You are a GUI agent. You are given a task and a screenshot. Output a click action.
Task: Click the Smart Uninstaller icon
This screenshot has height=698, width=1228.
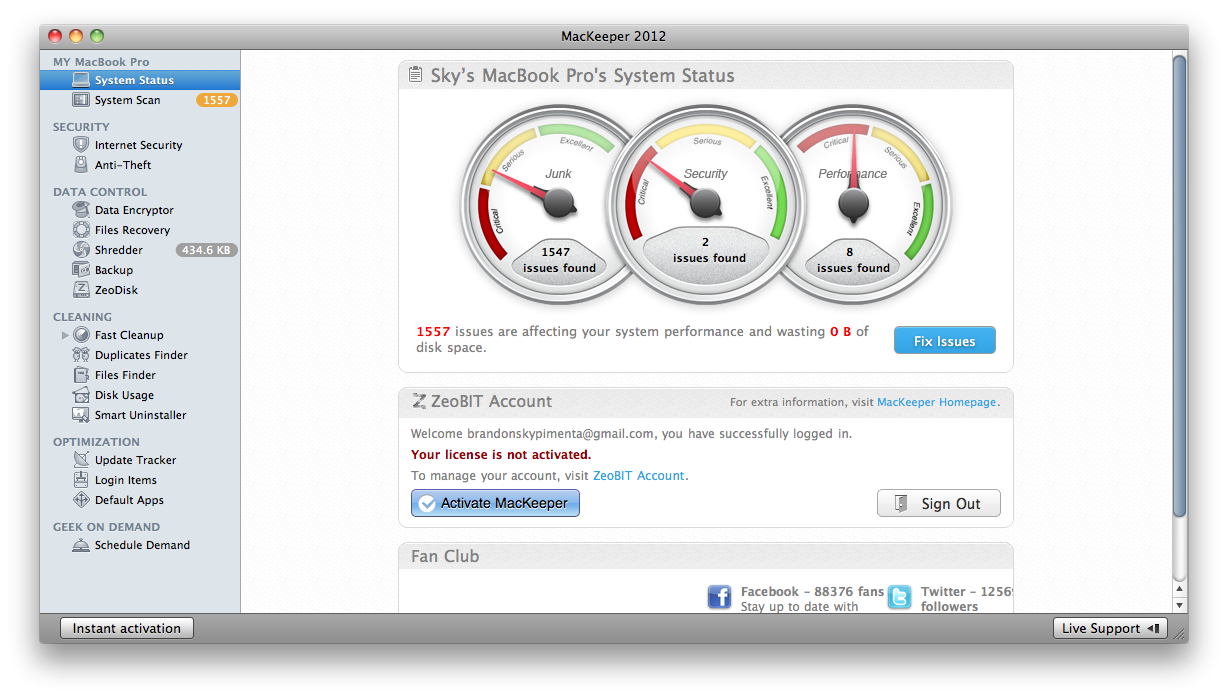click(x=81, y=415)
